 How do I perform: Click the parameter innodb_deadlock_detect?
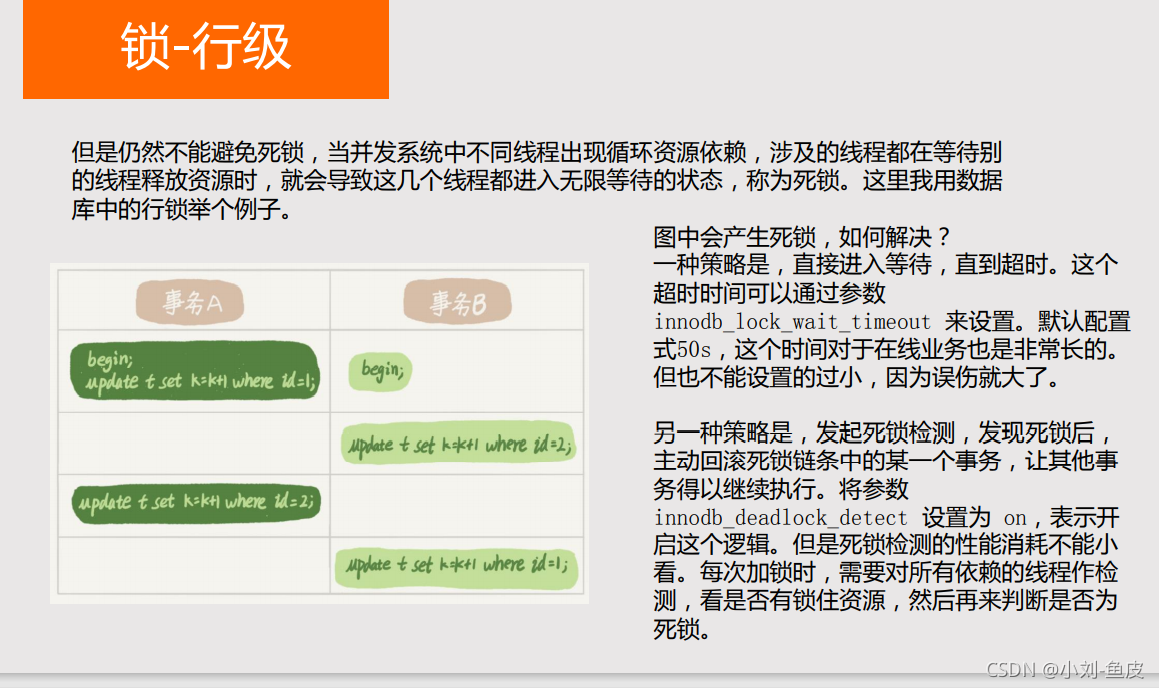(780, 517)
